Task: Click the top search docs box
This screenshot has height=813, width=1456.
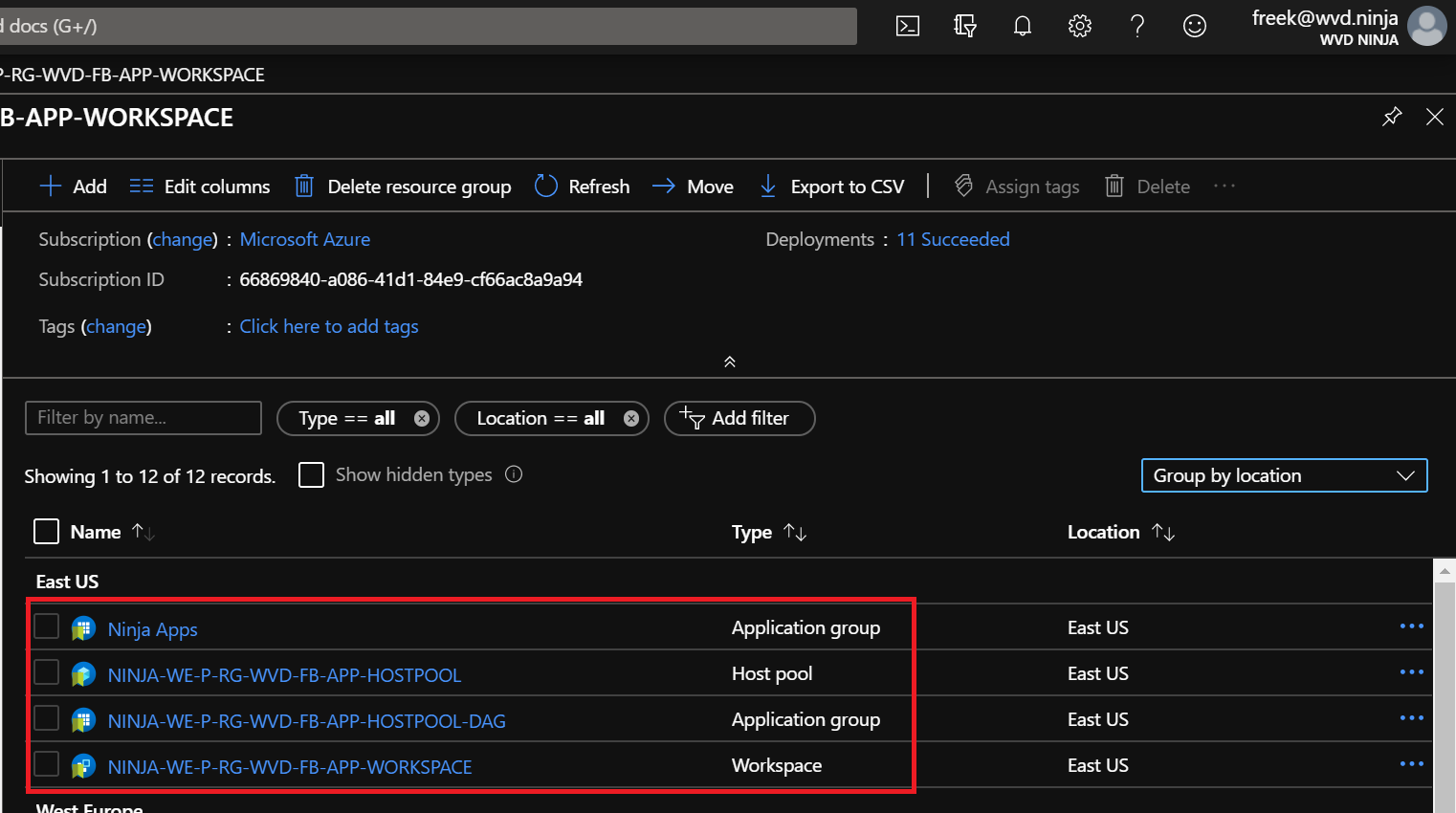Action: pyautogui.click(x=428, y=26)
